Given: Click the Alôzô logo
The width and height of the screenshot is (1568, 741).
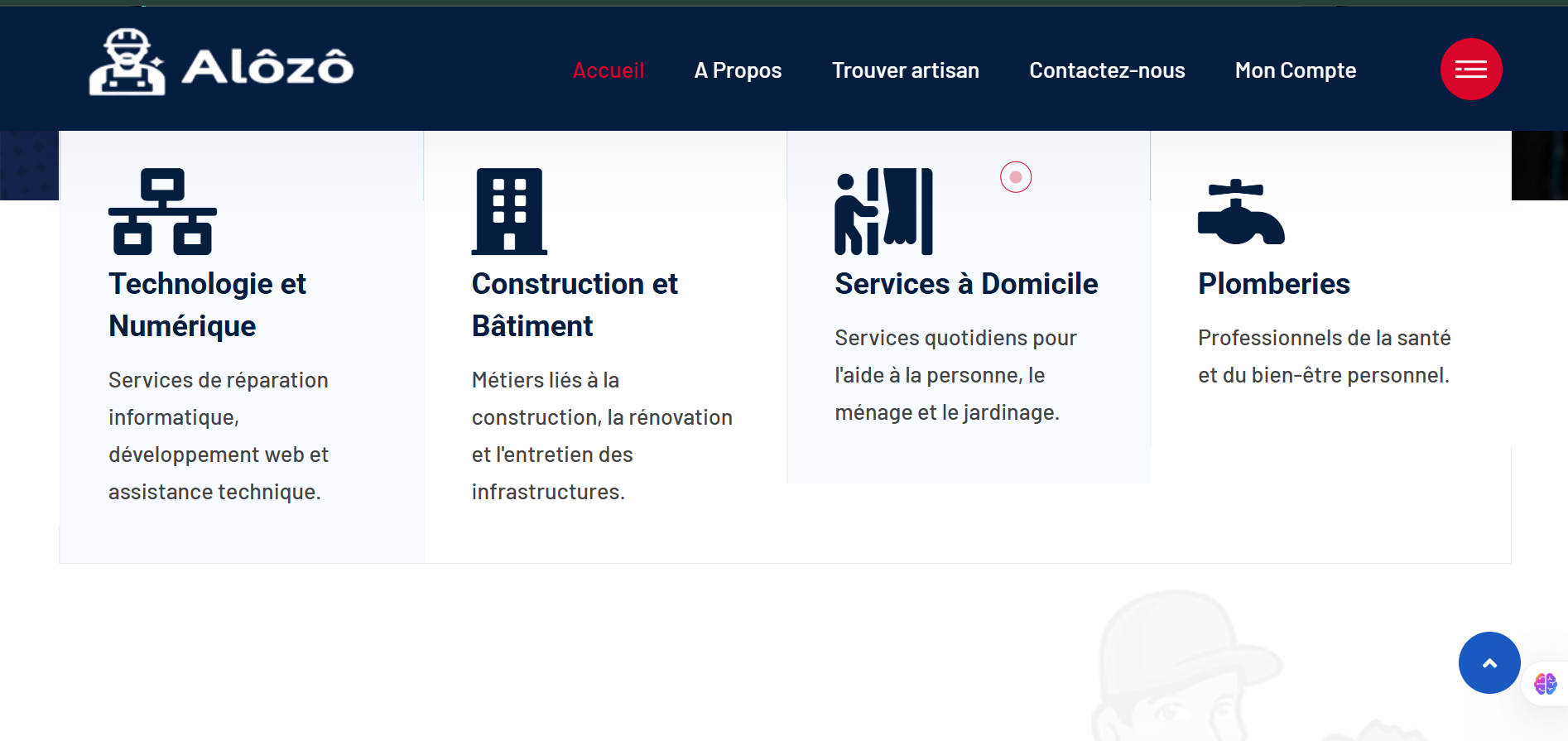Looking at the screenshot, I should (221, 63).
